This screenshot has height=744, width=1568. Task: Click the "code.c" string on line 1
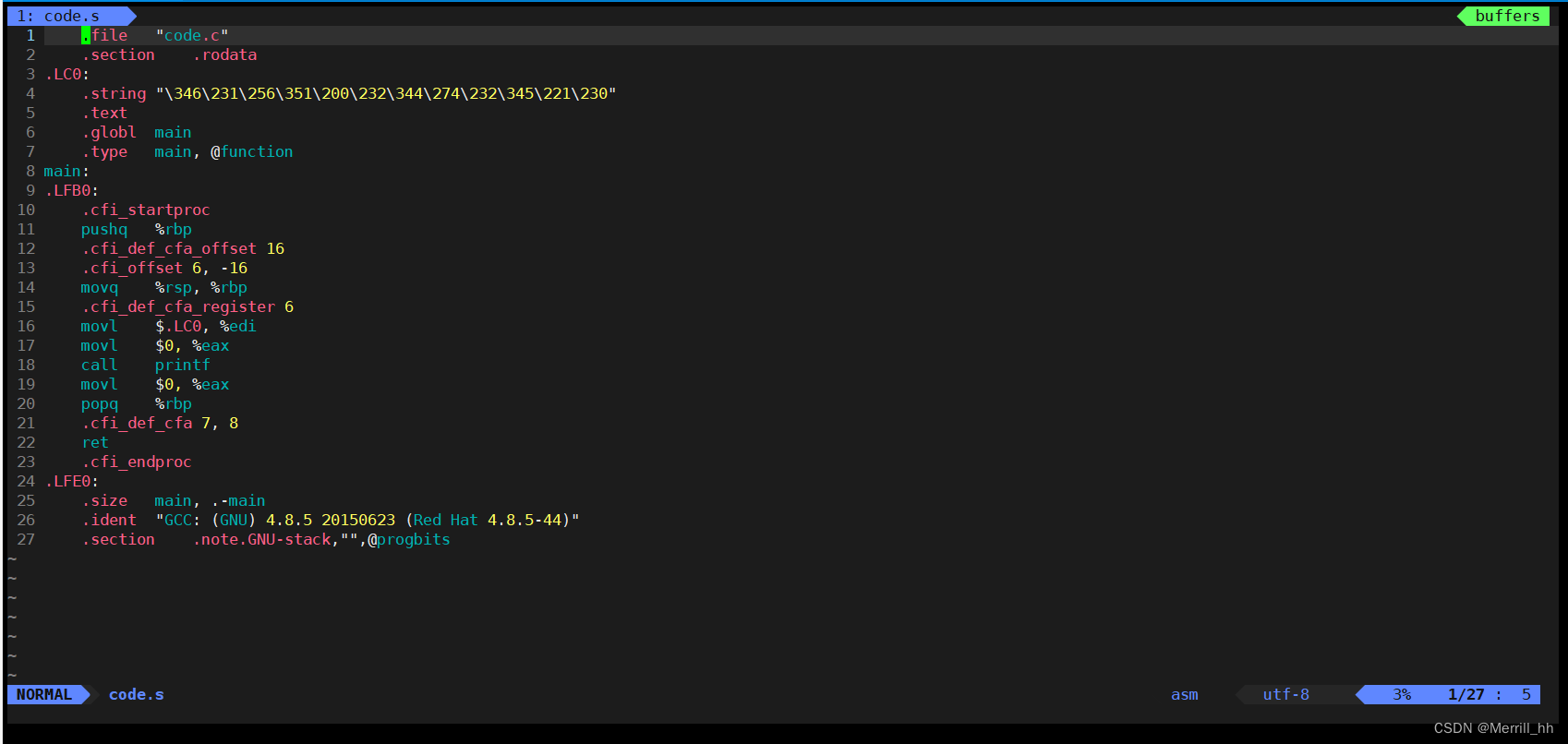(x=192, y=35)
